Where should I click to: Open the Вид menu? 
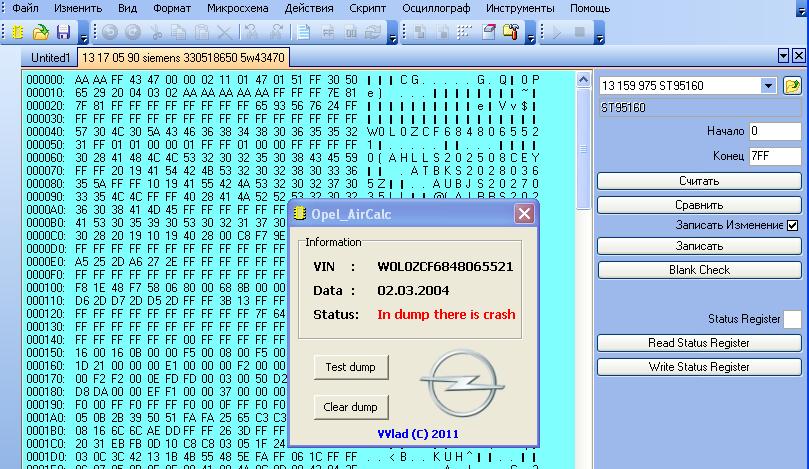tap(127, 8)
